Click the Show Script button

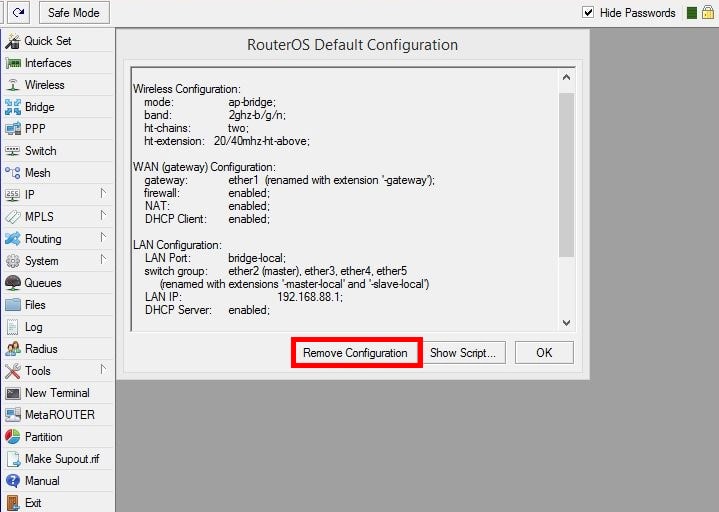(x=463, y=353)
